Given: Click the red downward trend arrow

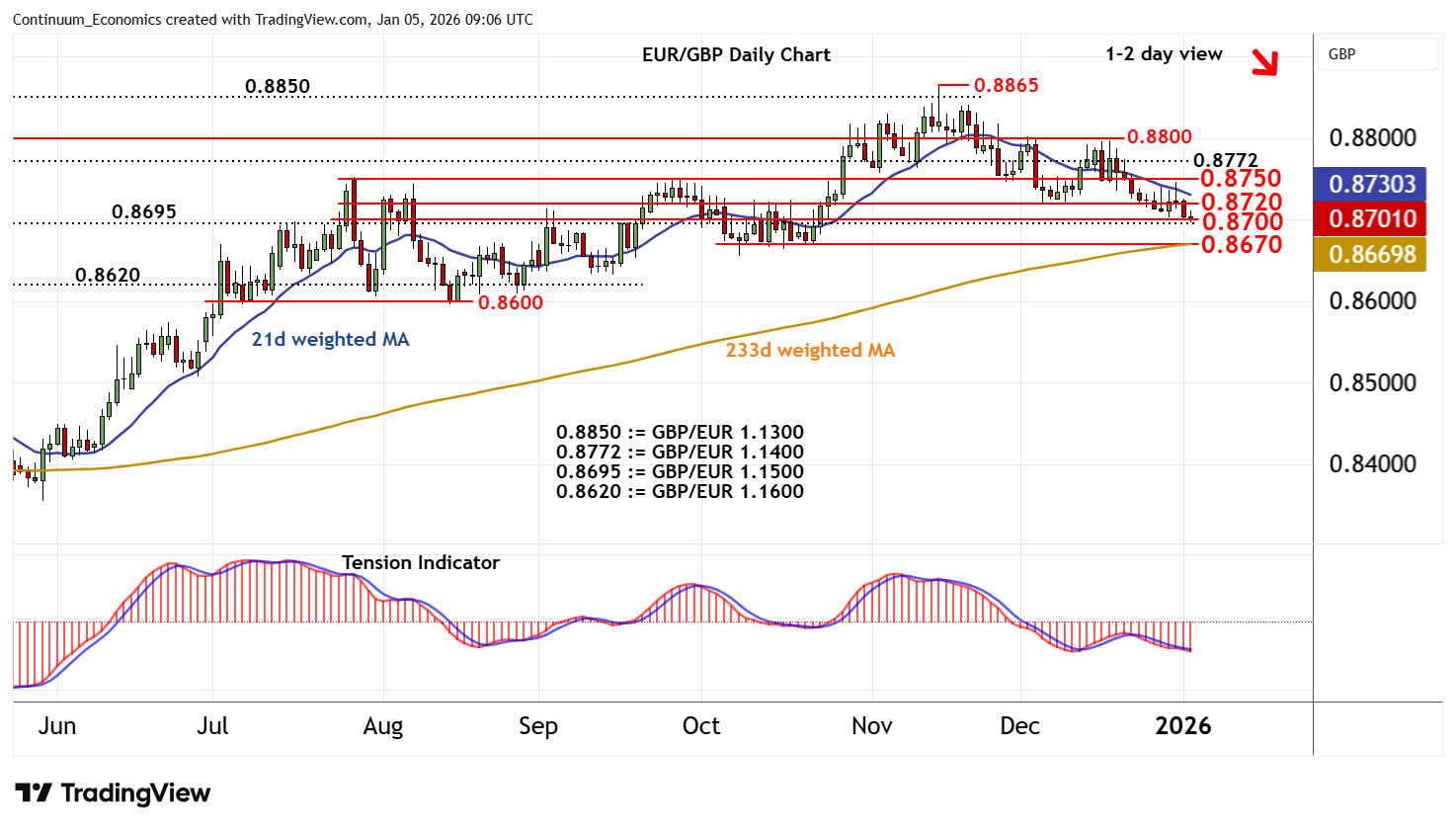Looking at the screenshot, I should [1263, 62].
